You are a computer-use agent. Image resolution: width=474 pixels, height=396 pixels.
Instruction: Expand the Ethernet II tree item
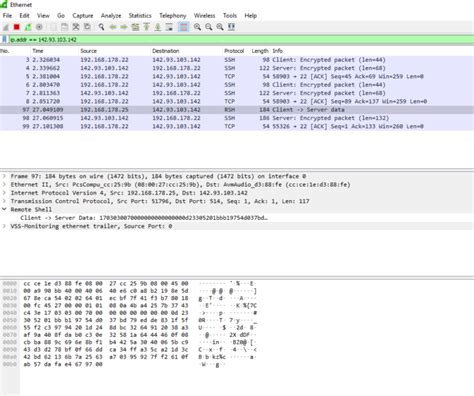4,185
